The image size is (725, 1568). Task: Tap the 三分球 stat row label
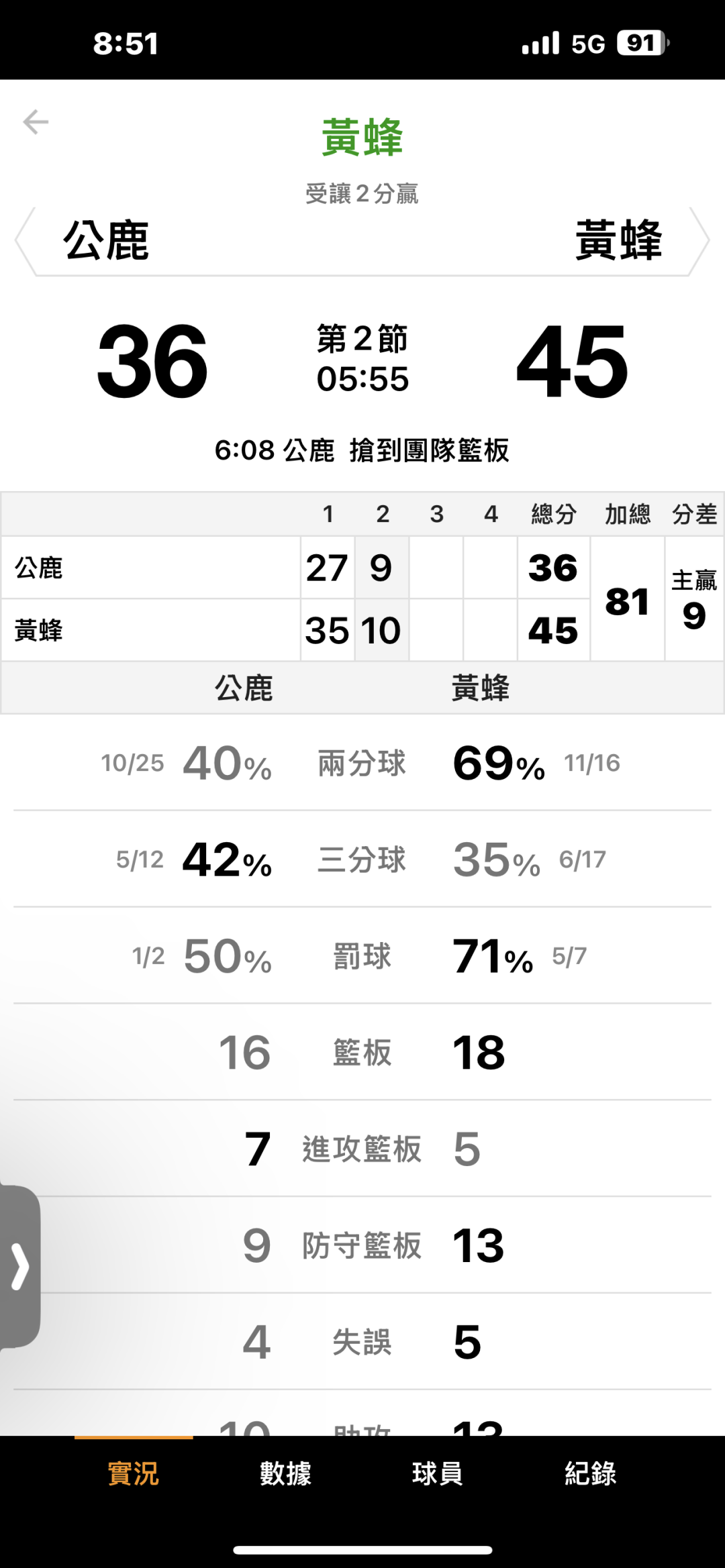click(362, 859)
